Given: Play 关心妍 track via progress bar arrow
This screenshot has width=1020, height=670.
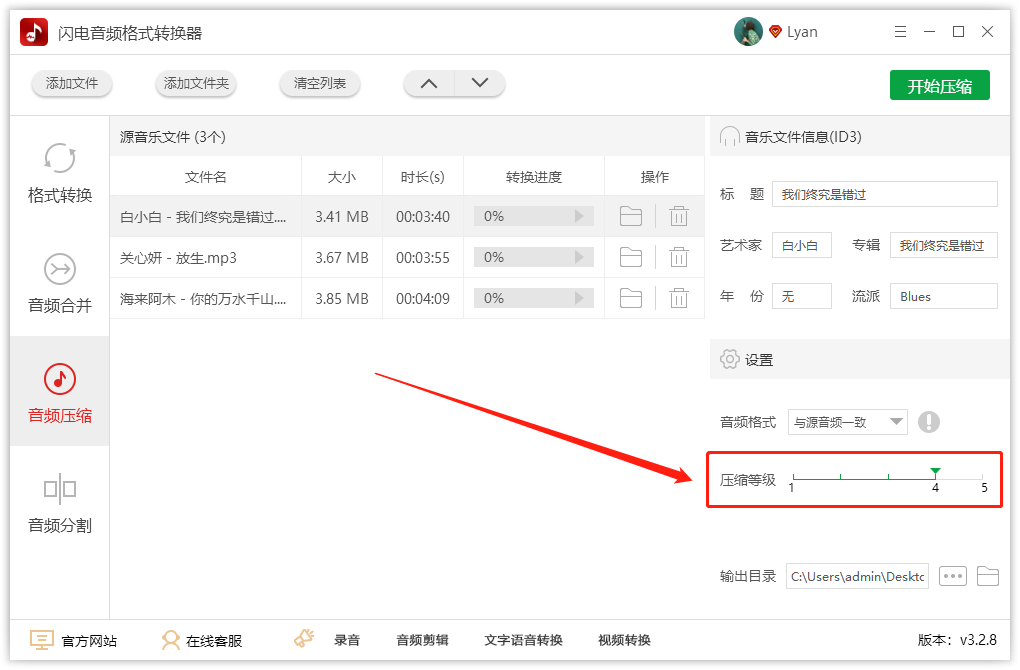Looking at the screenshot, I should [579, 258].
